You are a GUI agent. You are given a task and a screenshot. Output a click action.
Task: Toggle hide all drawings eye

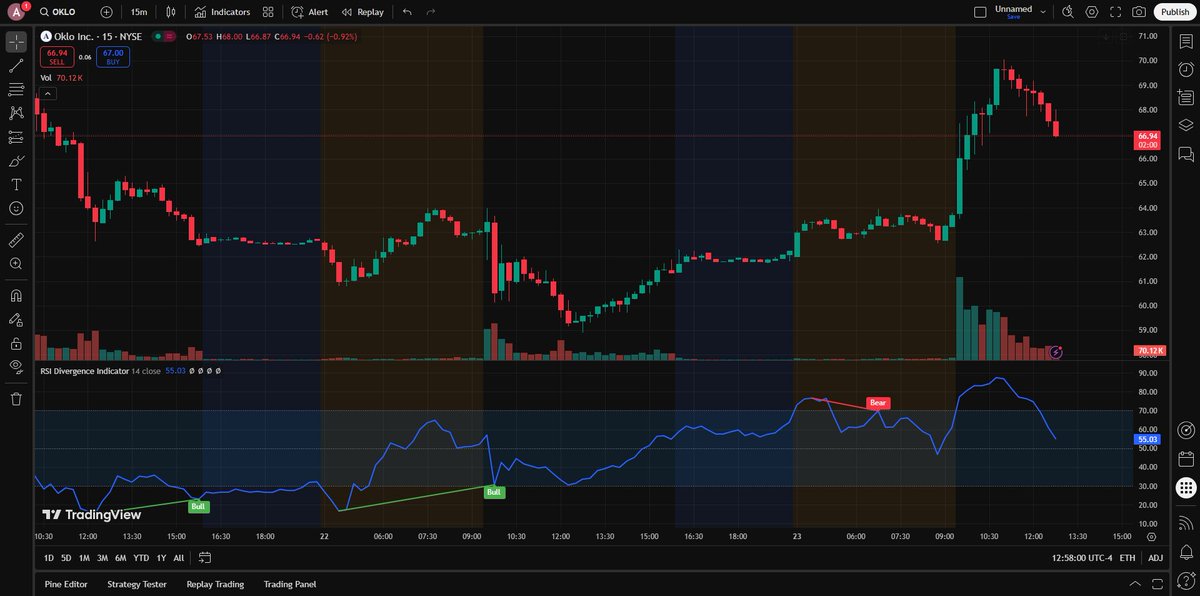pyautogui.click(x=16, y=366)
